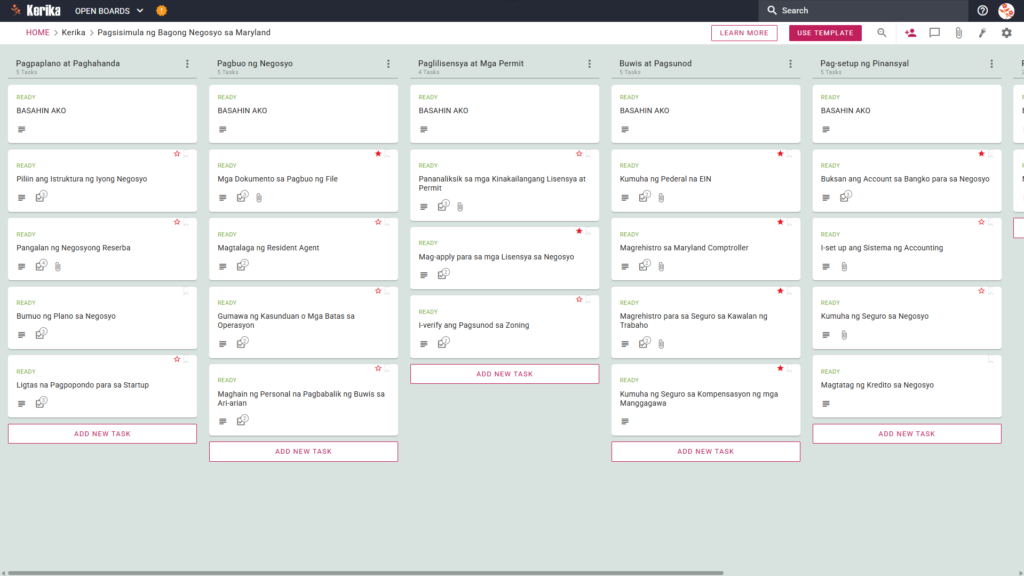
Task: Click the highlight tasks icon
Action: coord(982,33)
